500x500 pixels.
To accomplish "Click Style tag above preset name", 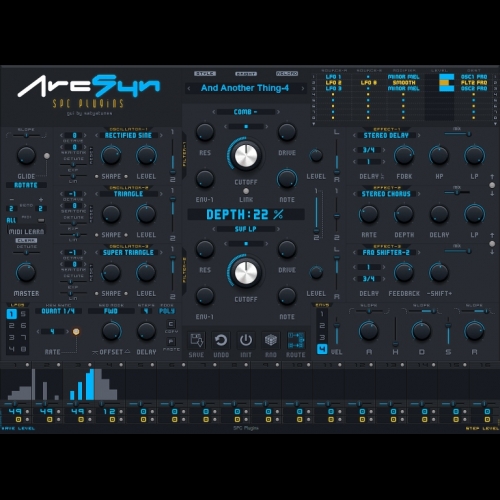I will tap(205, 73).
